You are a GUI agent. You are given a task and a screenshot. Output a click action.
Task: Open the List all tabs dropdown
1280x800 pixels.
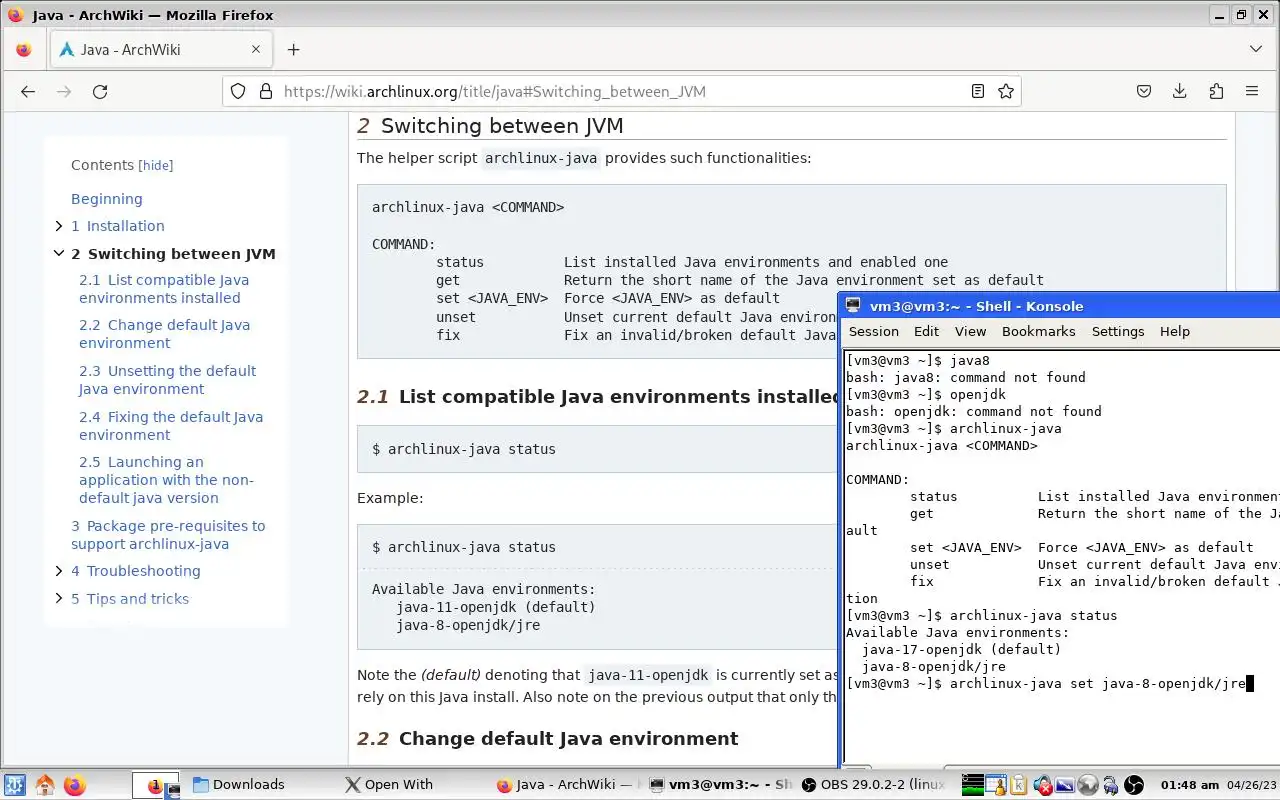(x=1256, y=49)
